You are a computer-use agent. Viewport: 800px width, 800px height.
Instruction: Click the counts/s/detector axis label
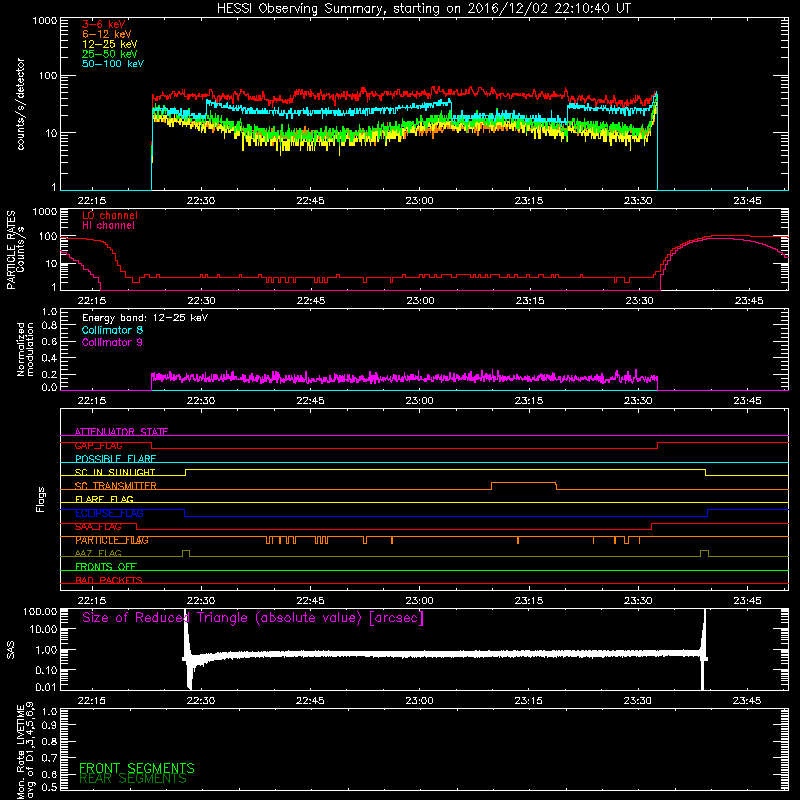(x=21, y=104)
